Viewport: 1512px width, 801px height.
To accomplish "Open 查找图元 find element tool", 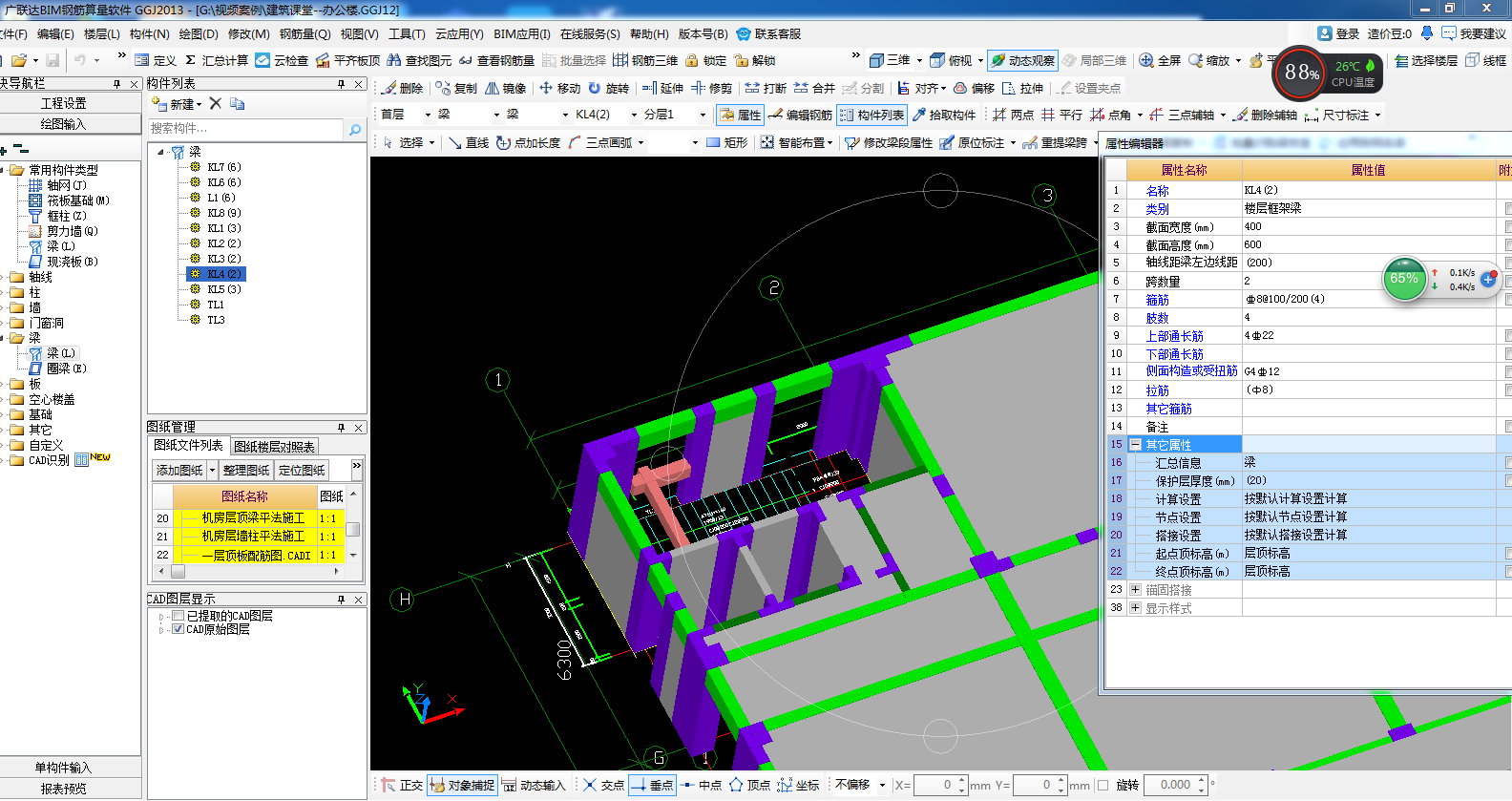I will [419, 60].
